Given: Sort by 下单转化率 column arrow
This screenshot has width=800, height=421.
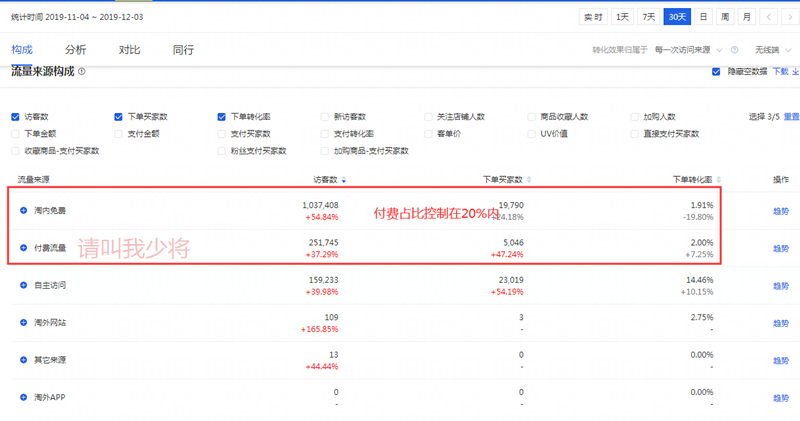Looking at the screenshot, I should tap(718, 180).
